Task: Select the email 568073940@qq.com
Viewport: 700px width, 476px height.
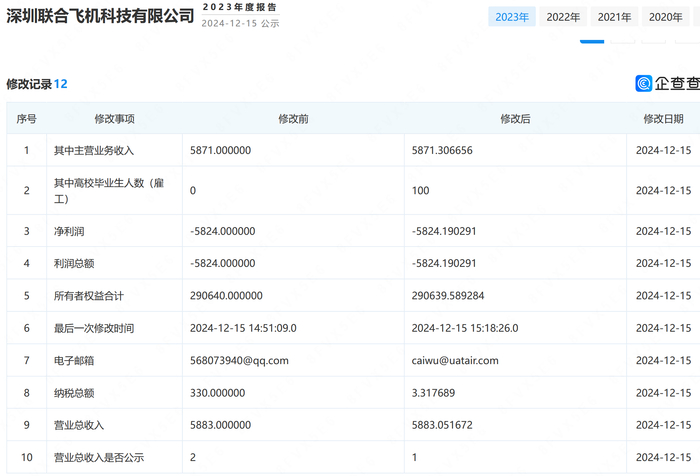Action: pyautogui.click(x=239, y=360)
